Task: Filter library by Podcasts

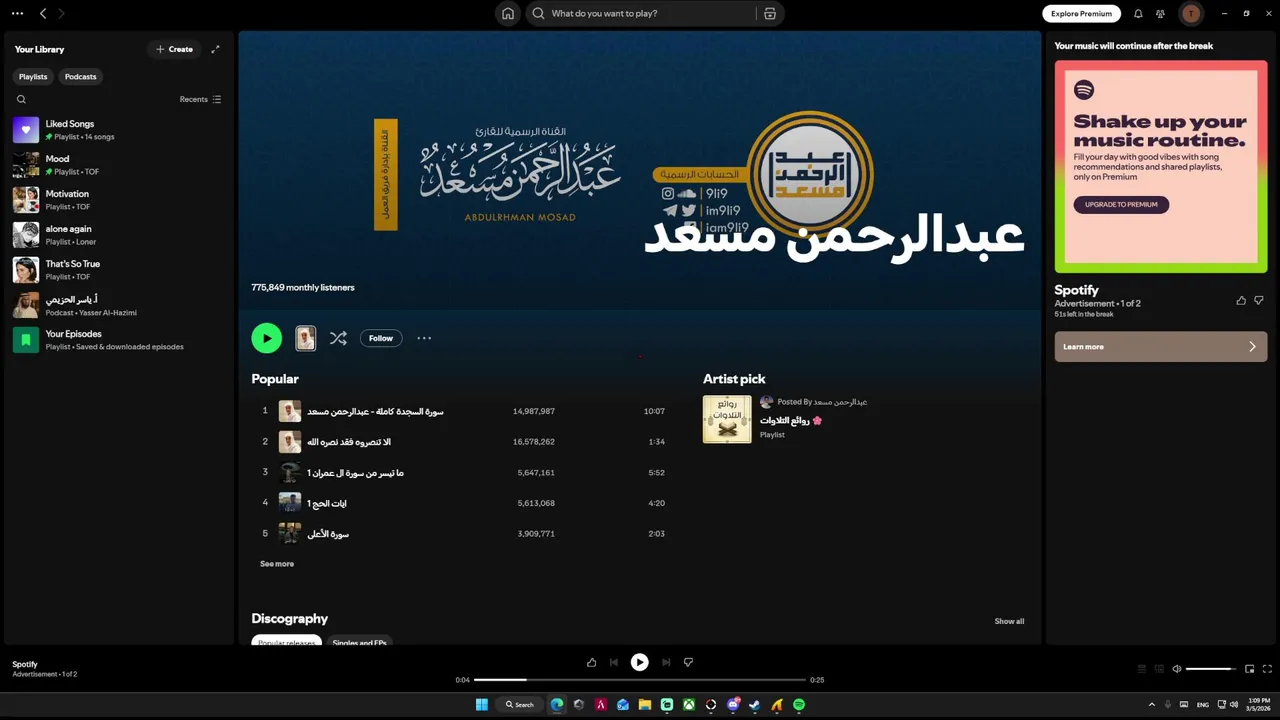Action: tap(81, 77)
